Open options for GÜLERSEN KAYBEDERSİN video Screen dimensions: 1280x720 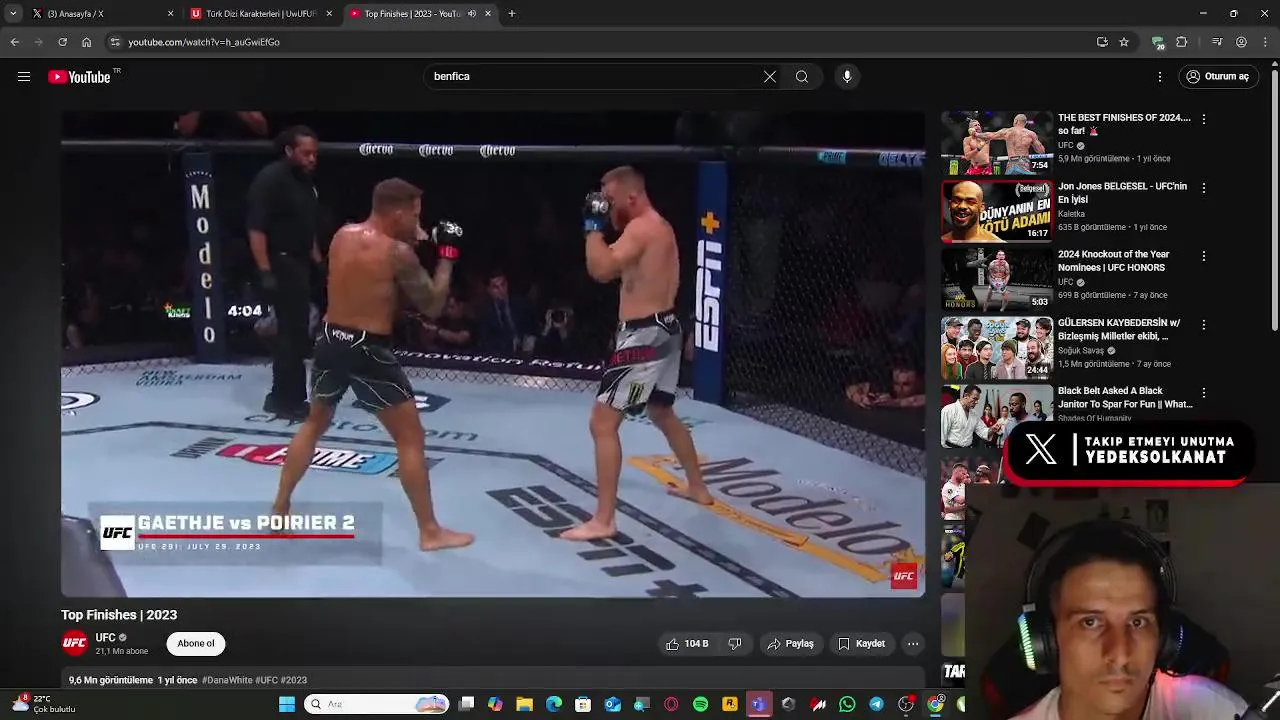tap(1204, 325)
